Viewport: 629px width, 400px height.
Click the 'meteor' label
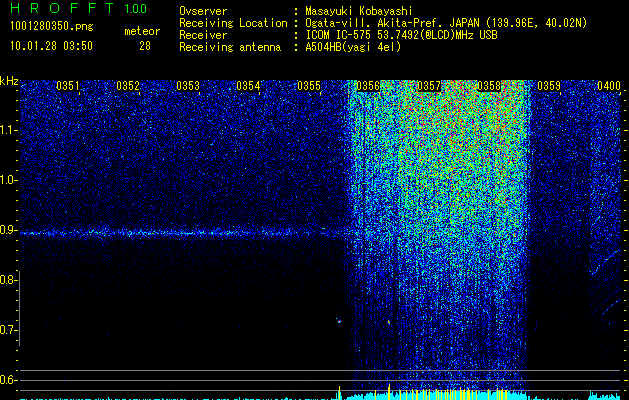click(x=142, y=31)
